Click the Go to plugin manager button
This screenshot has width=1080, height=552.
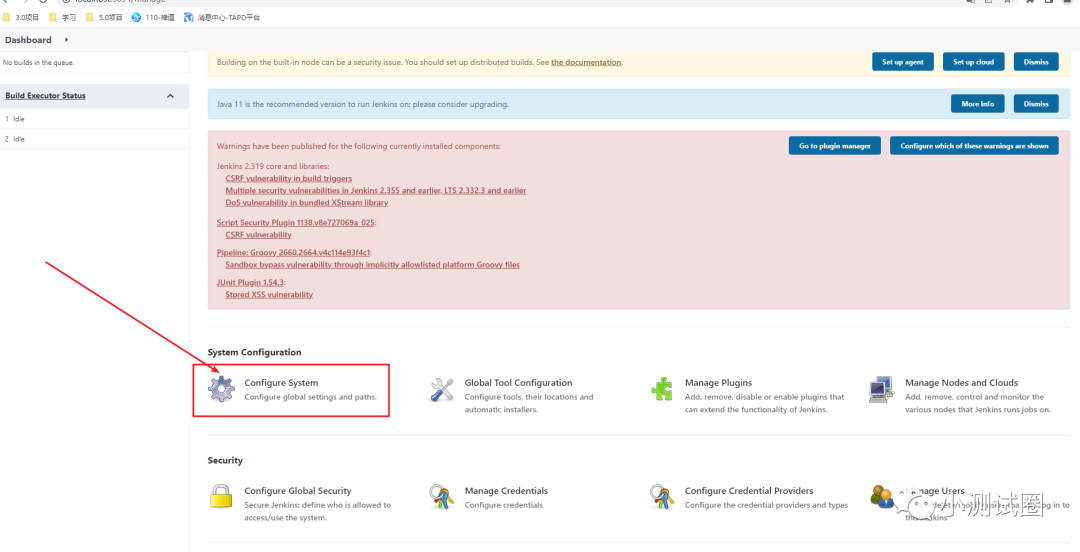pos(835,146)
